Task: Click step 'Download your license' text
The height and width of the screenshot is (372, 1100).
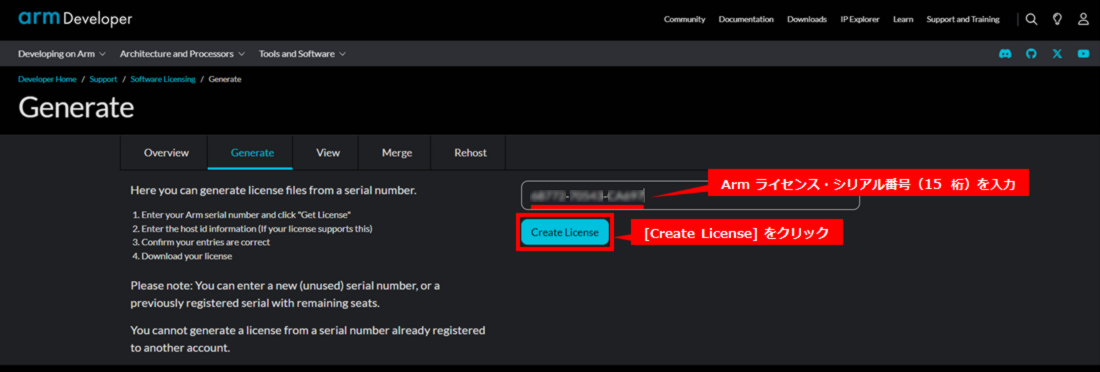Action: (182, 256)
